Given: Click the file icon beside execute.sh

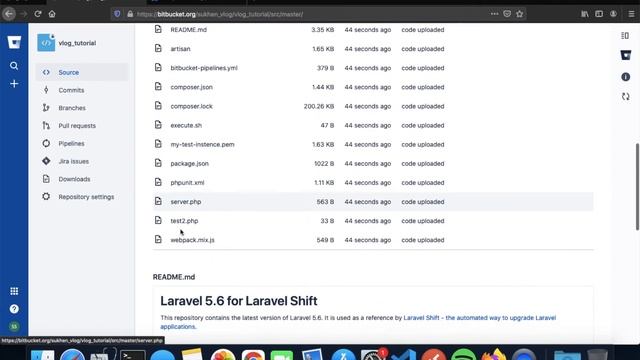Looking at the screenshot, I should point(158,125).
